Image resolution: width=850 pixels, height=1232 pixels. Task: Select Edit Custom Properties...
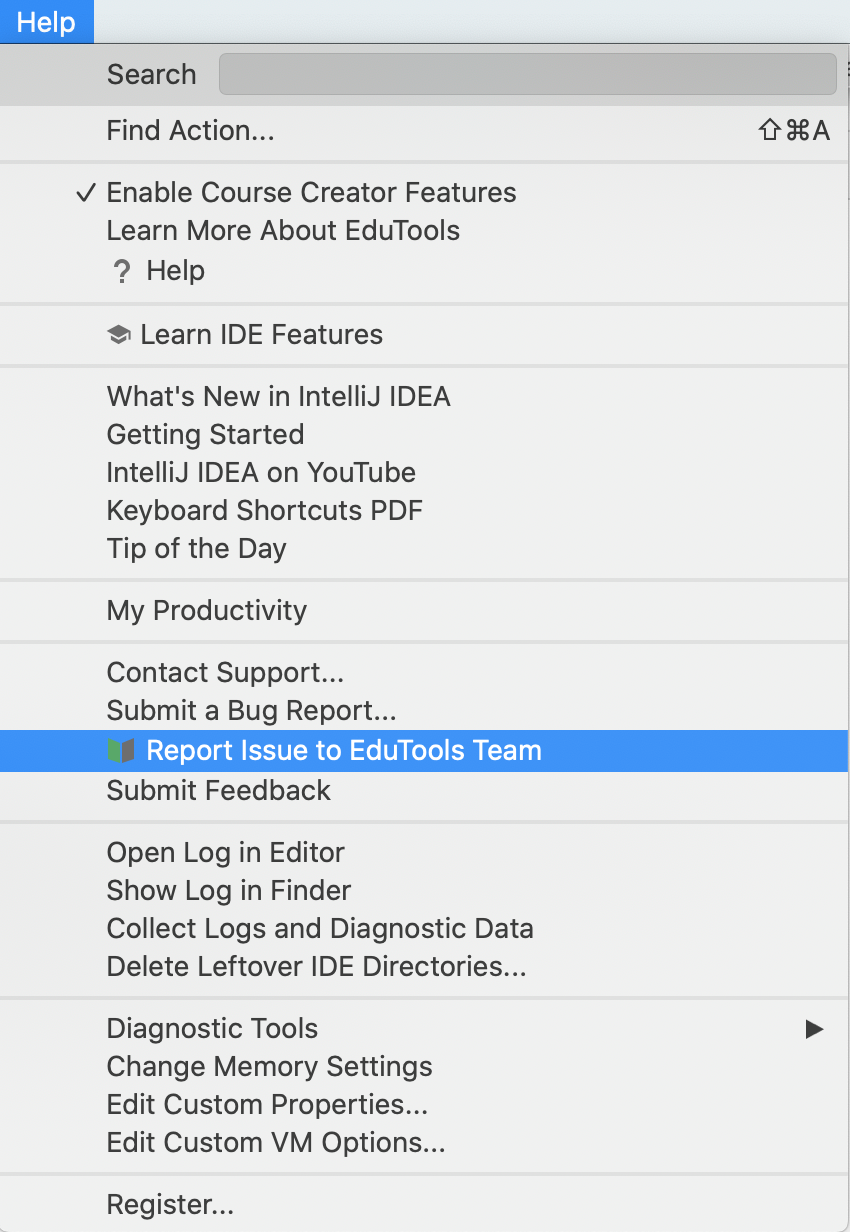point(424,1104)
